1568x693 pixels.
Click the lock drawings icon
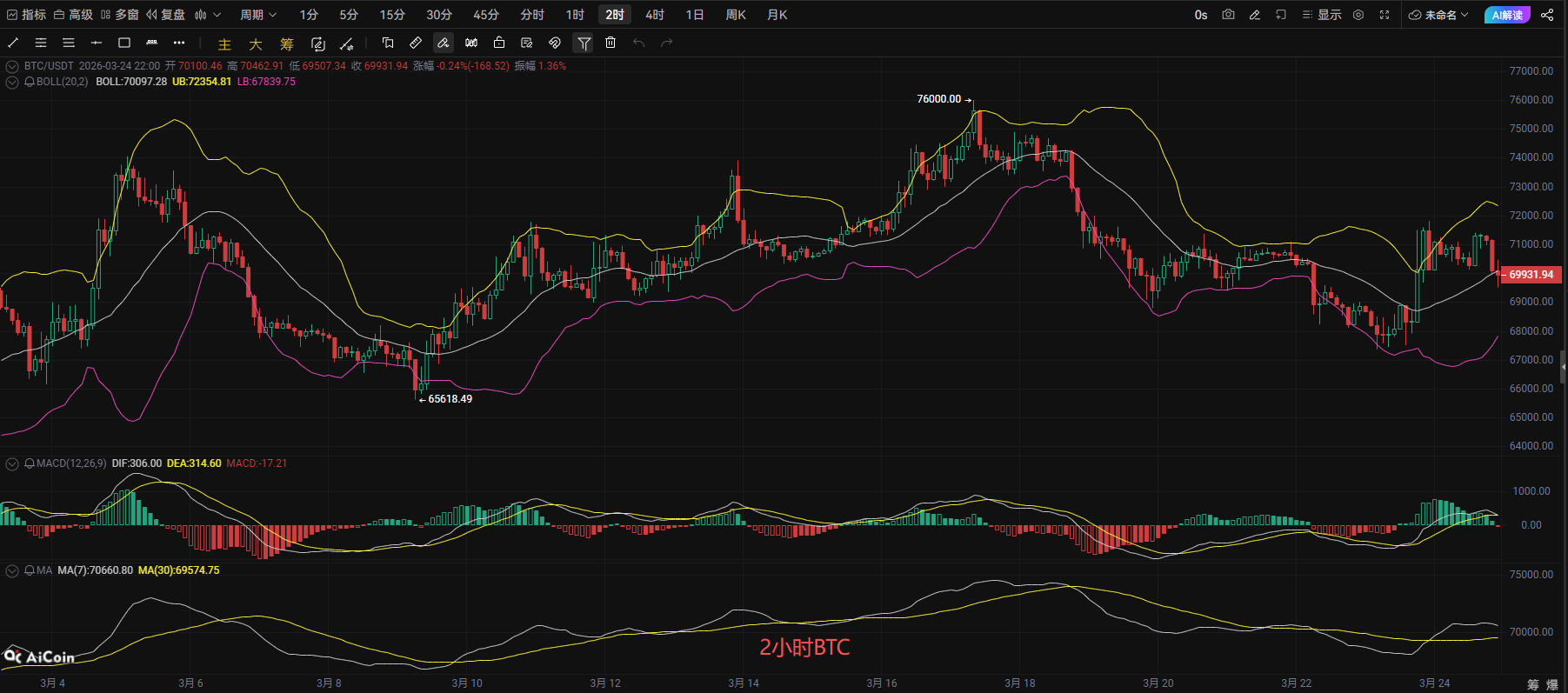click(499, 43)
